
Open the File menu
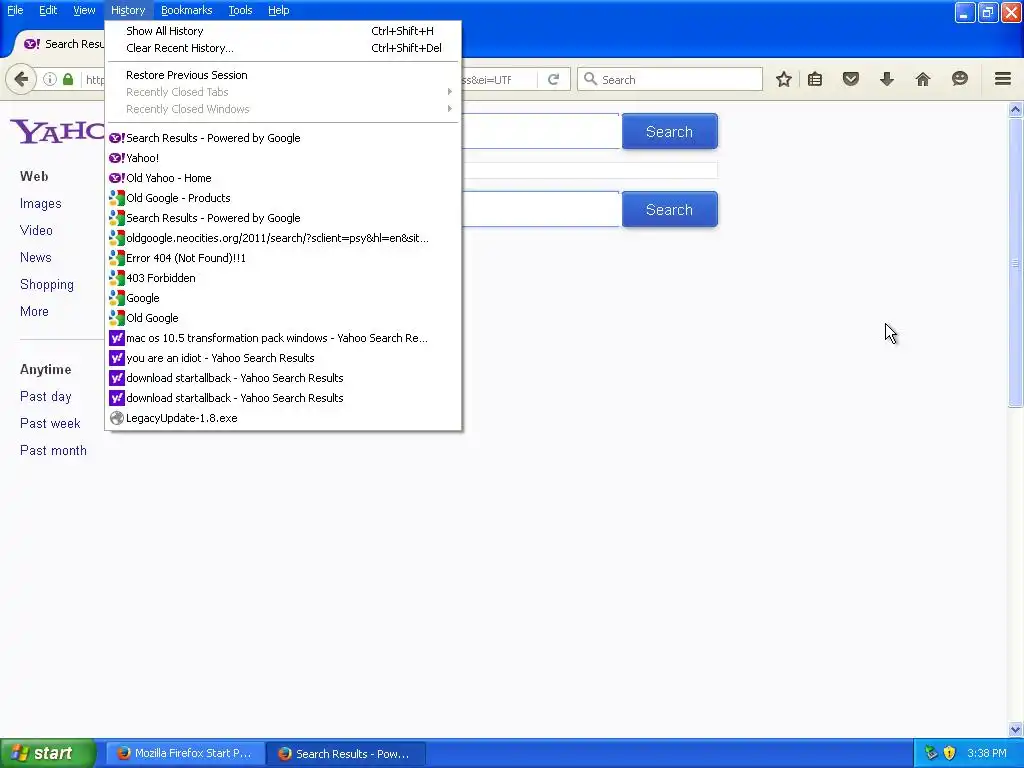click(15, 10)
